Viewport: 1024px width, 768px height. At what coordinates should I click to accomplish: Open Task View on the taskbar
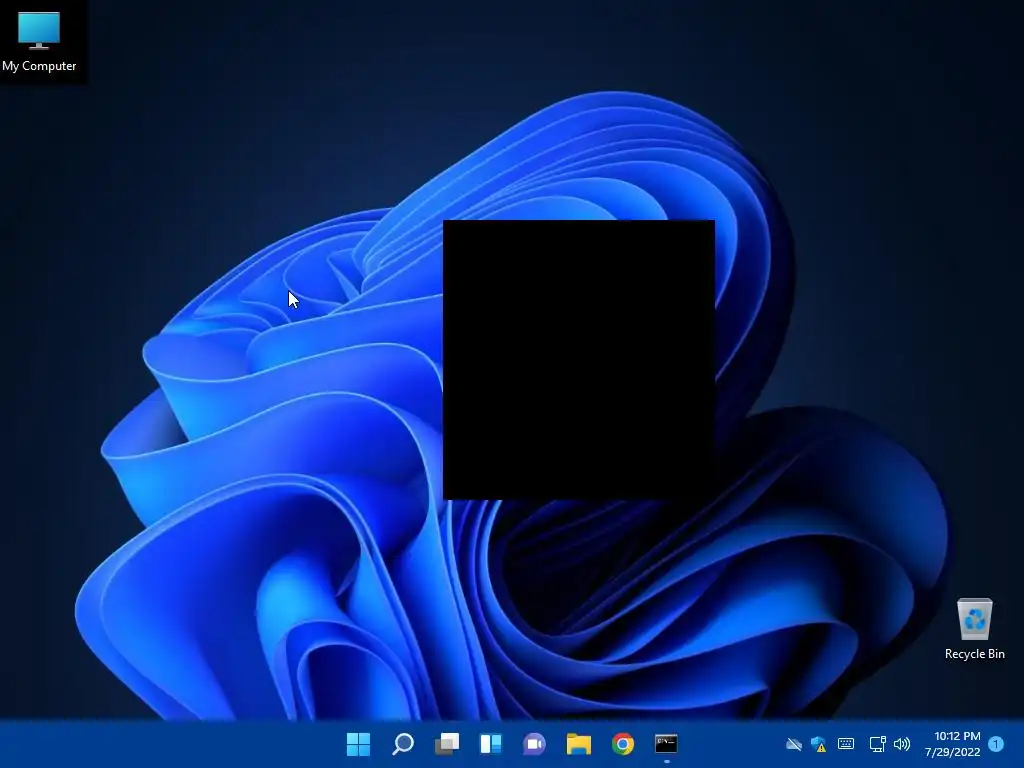click(x=447, y=744)
